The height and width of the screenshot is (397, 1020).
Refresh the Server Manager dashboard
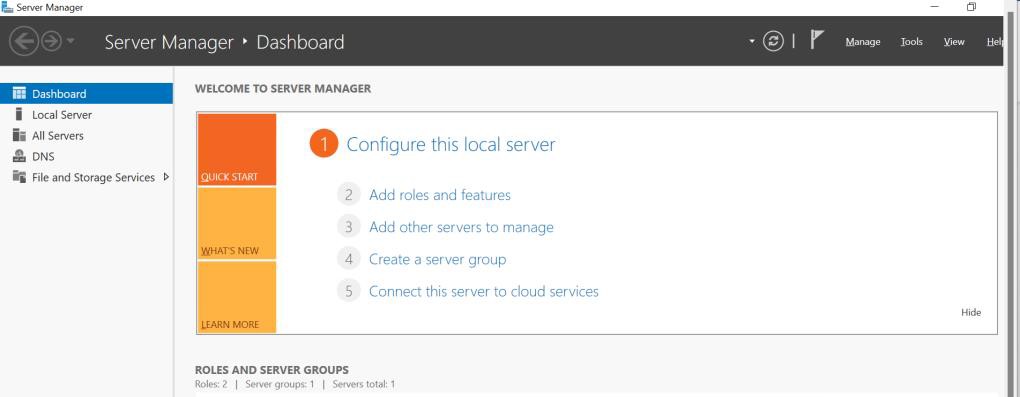tap(773, 42)
